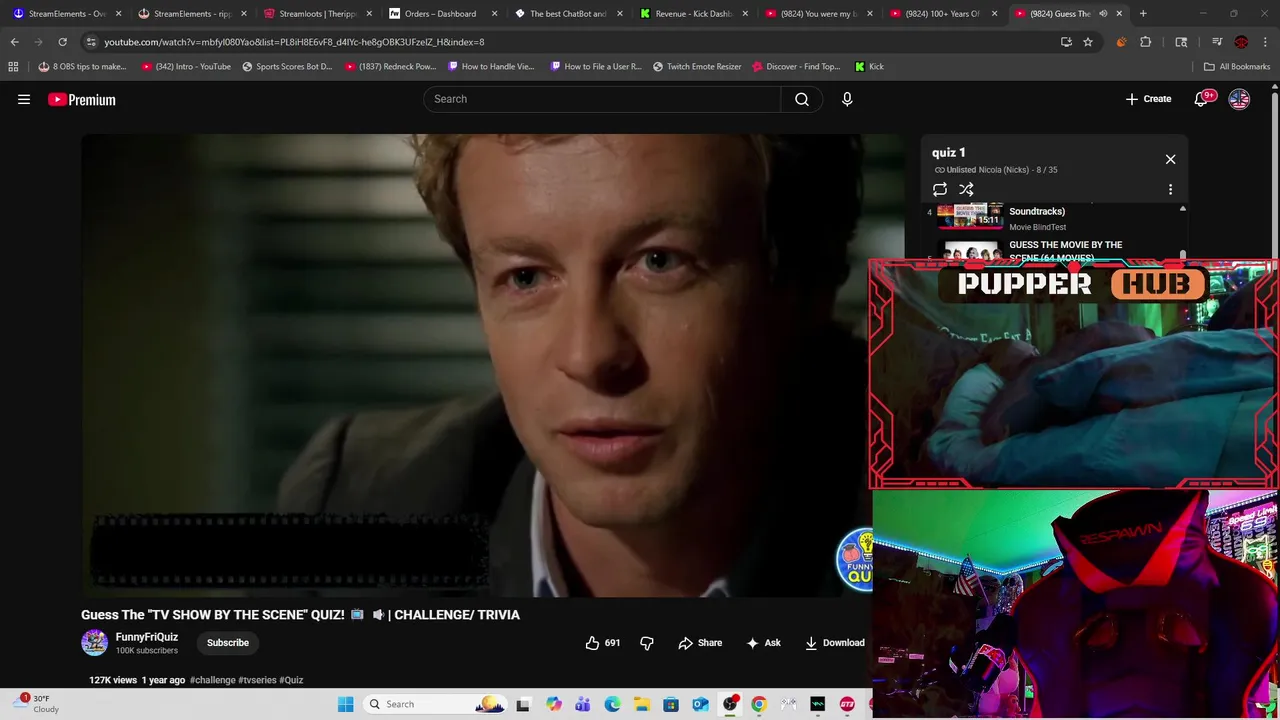Reload the current YouTube page
This screenshot has height=720, width=1280.
coord(62,42)
